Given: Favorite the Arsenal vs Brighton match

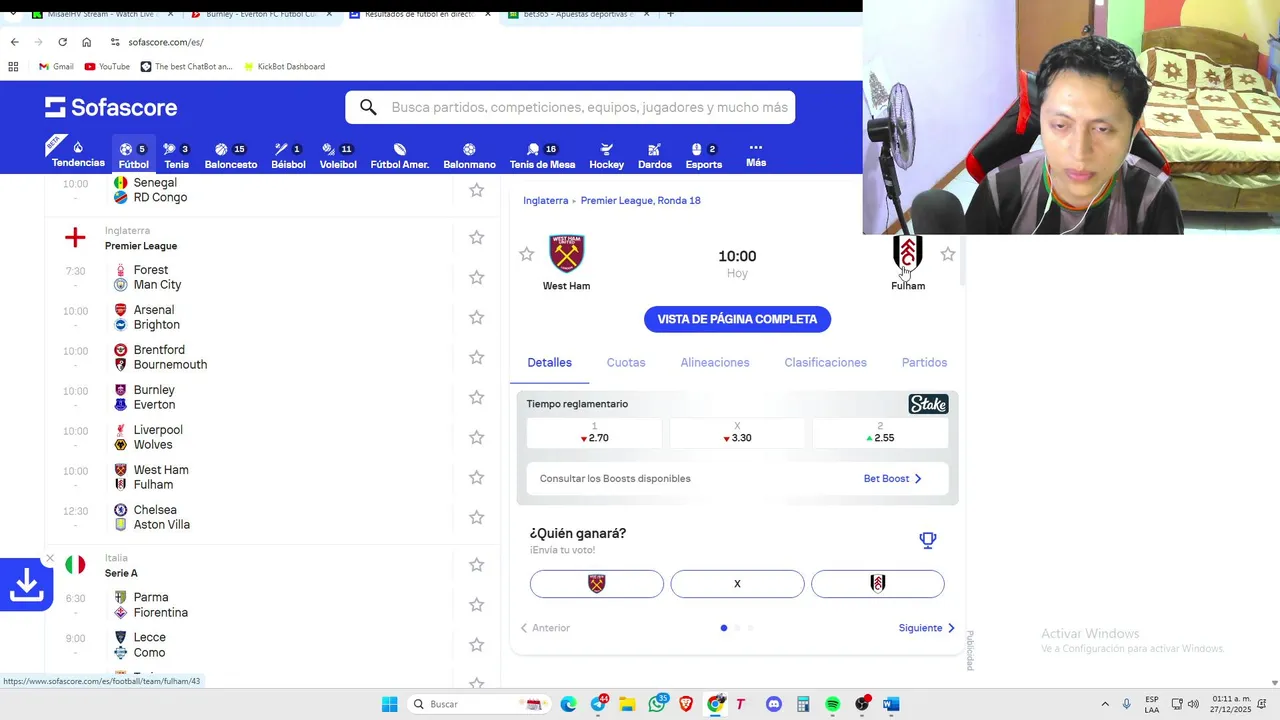Looking at the screenshot, I should point(477,317).
